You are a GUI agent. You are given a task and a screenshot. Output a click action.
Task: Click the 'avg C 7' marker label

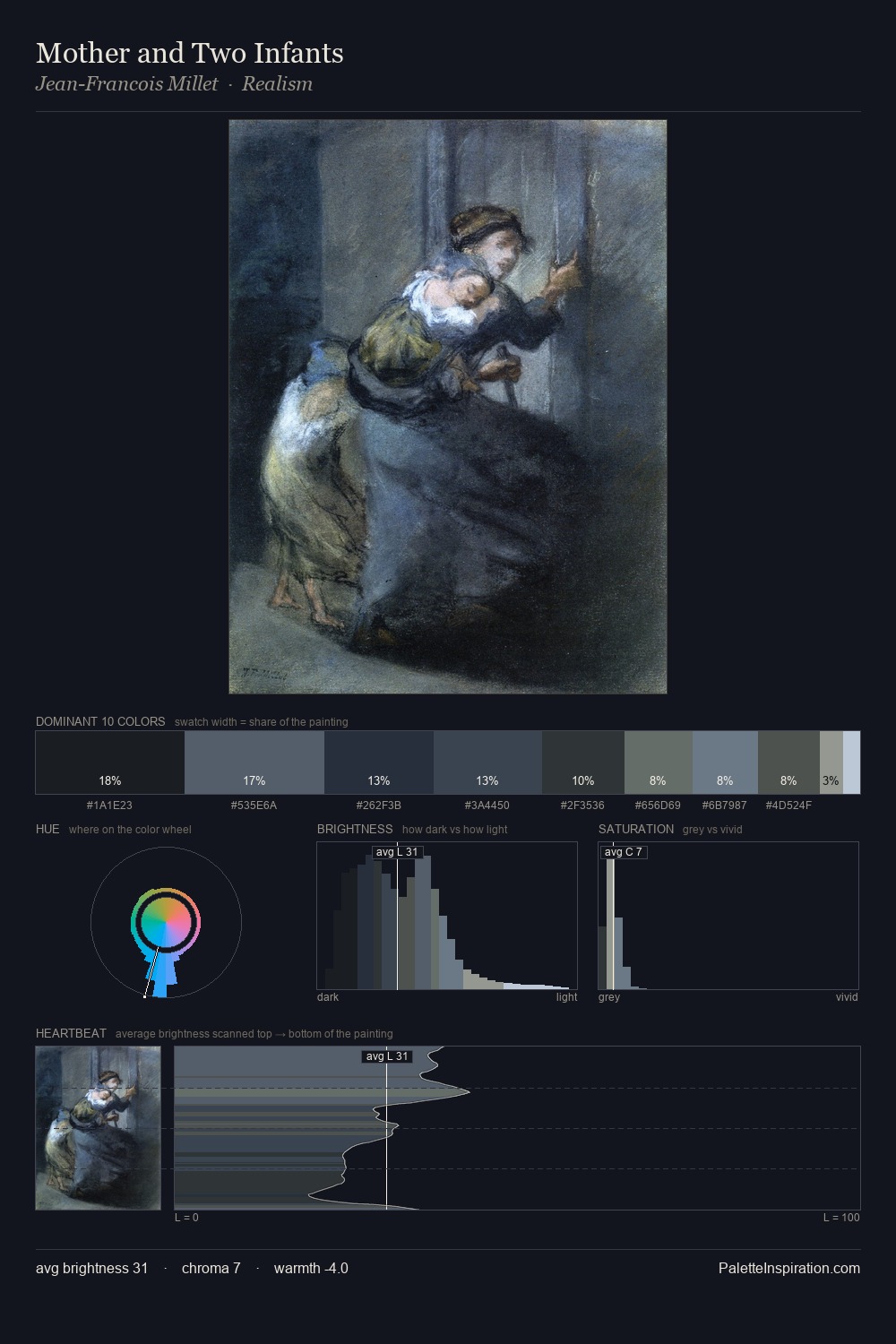coord(624,852)
